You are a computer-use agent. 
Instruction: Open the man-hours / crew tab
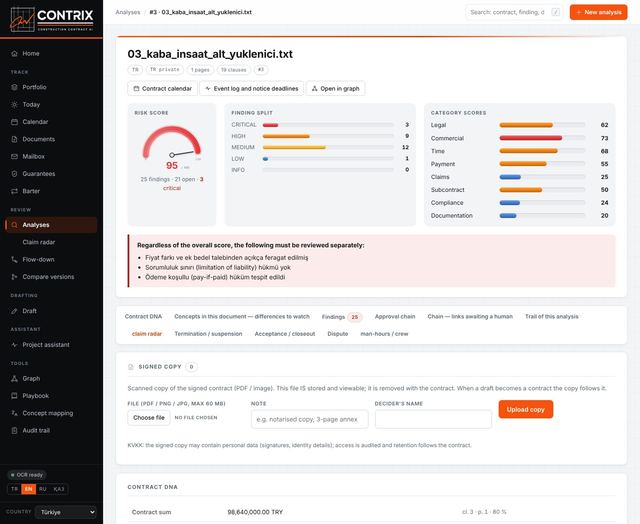pyautogui.click(x=384, y=334)
